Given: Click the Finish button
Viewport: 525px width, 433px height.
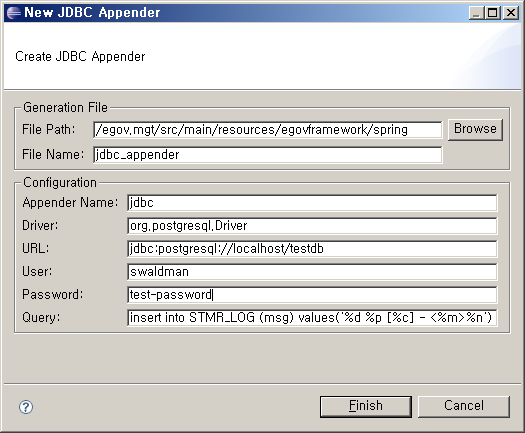Looking at the screenshot, I should point(366,407).
